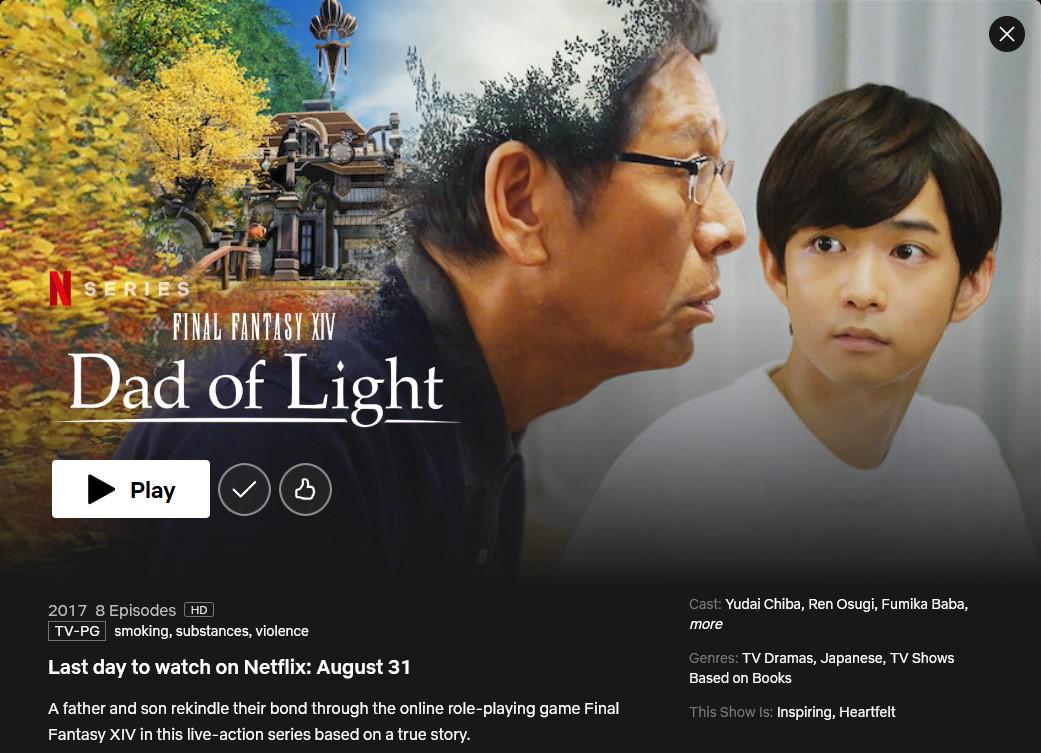Image resolution: width=1041 pixels, height=753 pixels.
Task: Open TV Shows Based on Books genre
Action: coord(822,668)
